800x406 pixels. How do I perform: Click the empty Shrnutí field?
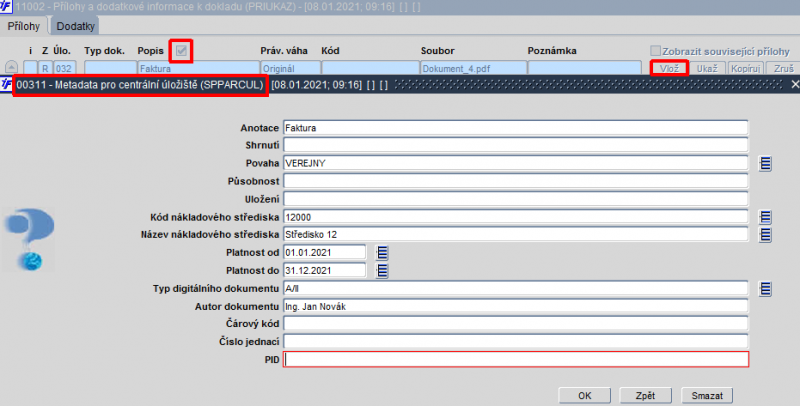516,145
